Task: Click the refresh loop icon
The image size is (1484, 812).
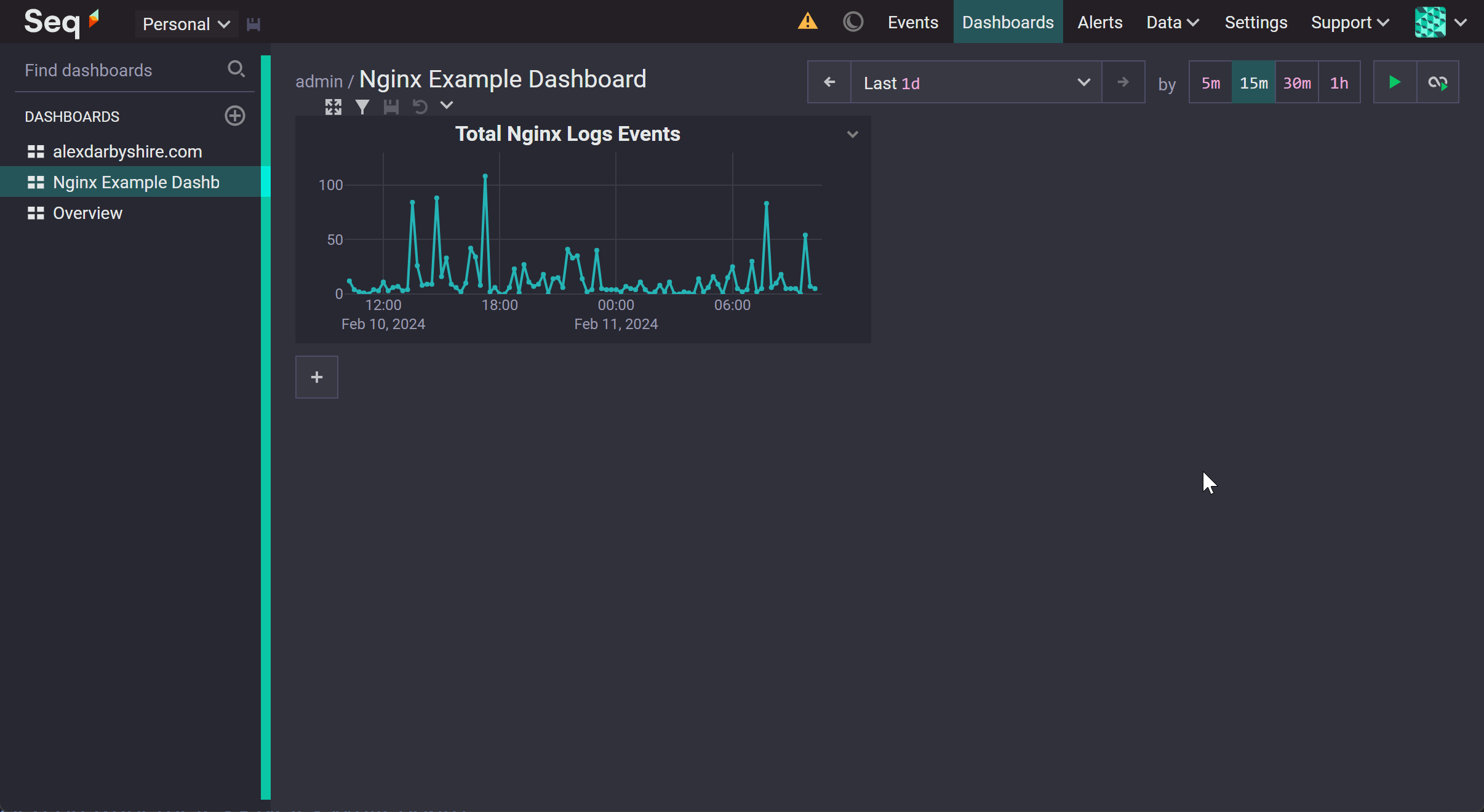Action: point(1438,82)
